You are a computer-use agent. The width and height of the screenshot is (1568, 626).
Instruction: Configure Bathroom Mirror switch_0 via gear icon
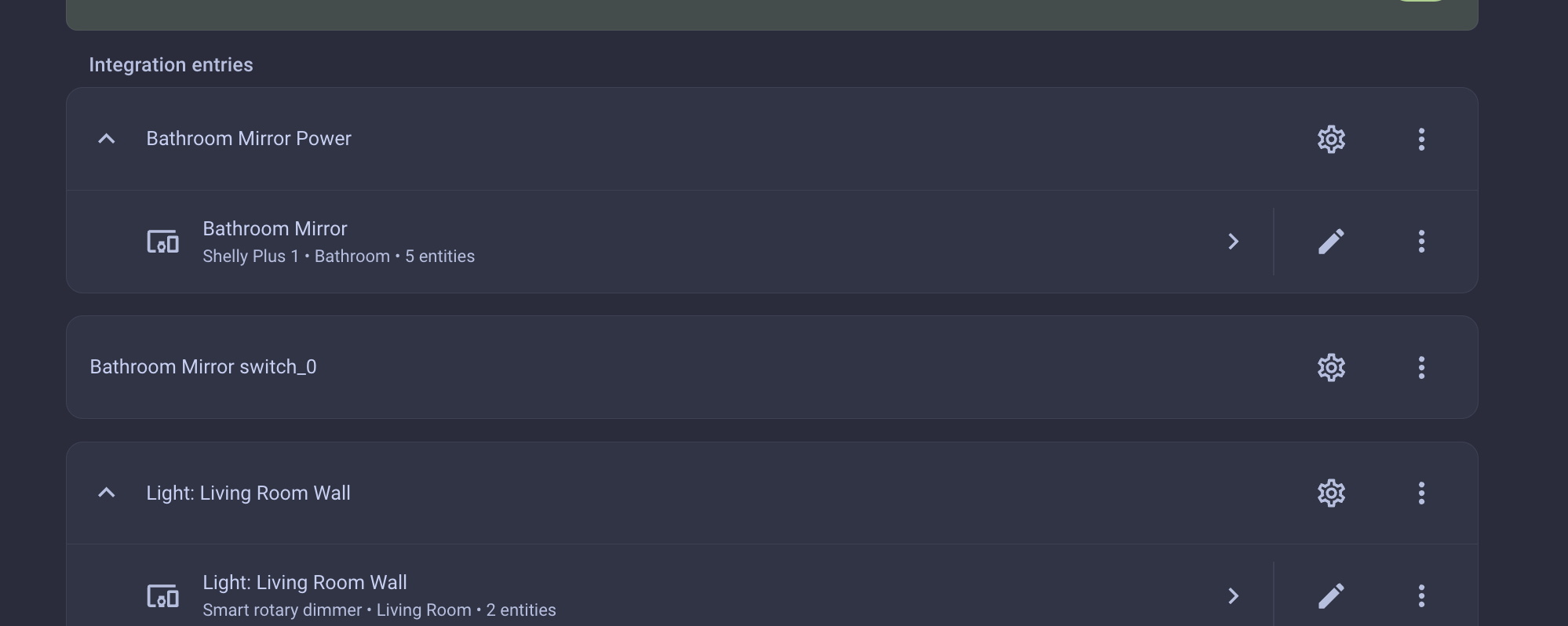tap(1331, 367)
